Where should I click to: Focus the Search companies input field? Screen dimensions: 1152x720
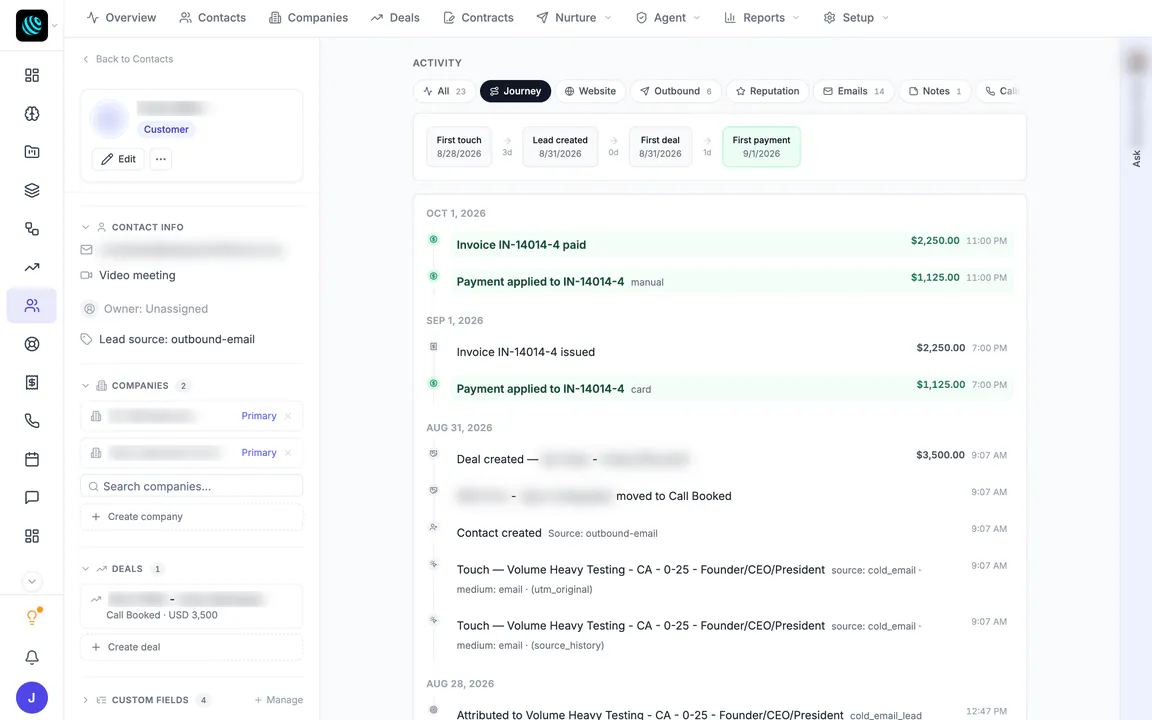point(191,486)
